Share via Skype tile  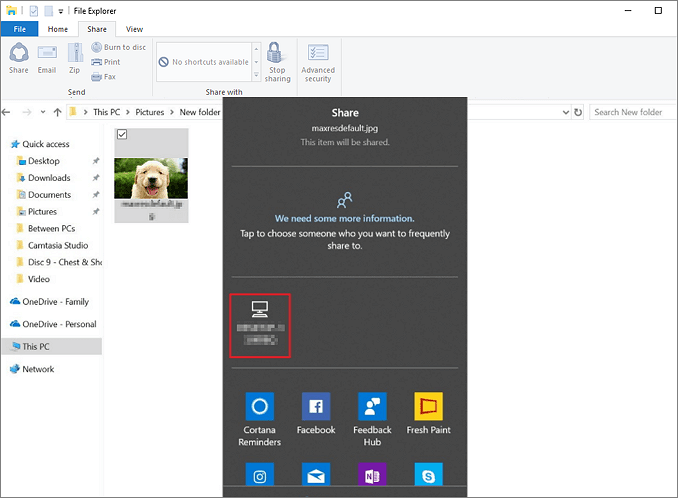coord(428,474)
